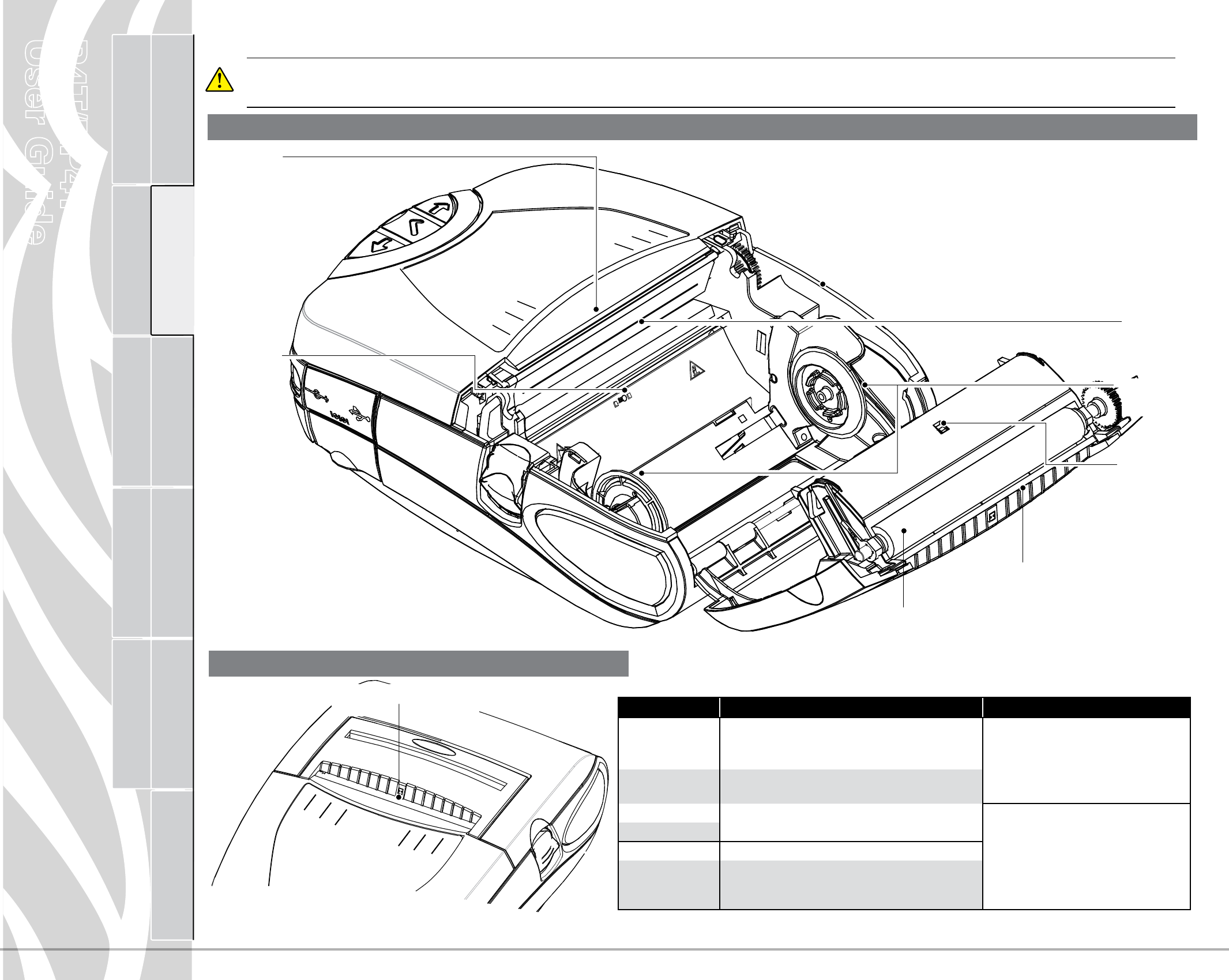Click the first black table header cell

point(668,707)
